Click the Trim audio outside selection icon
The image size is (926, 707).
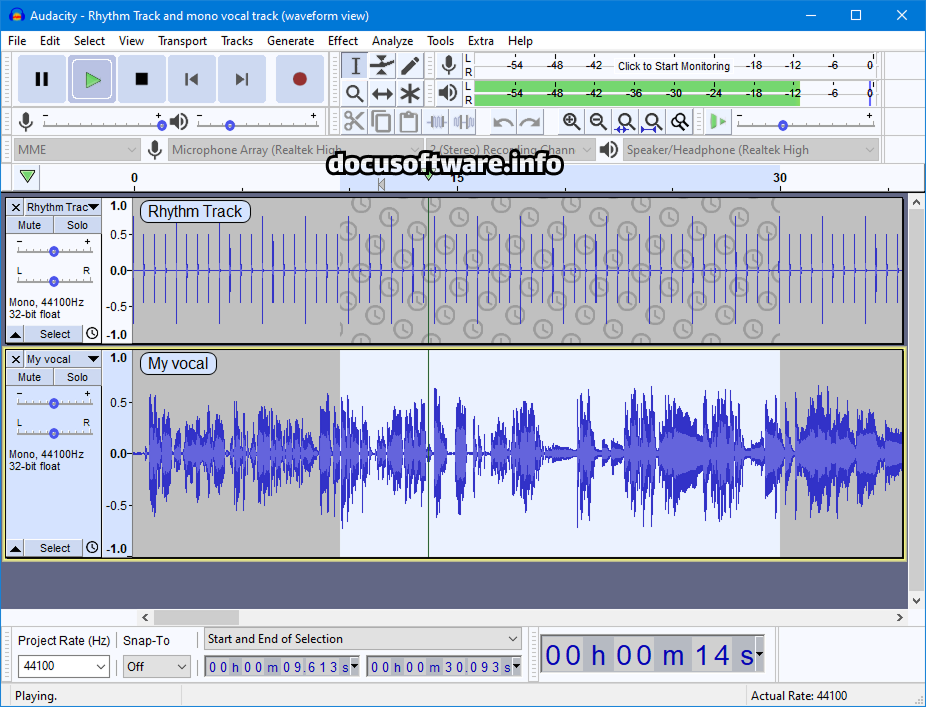click(436, 122)
